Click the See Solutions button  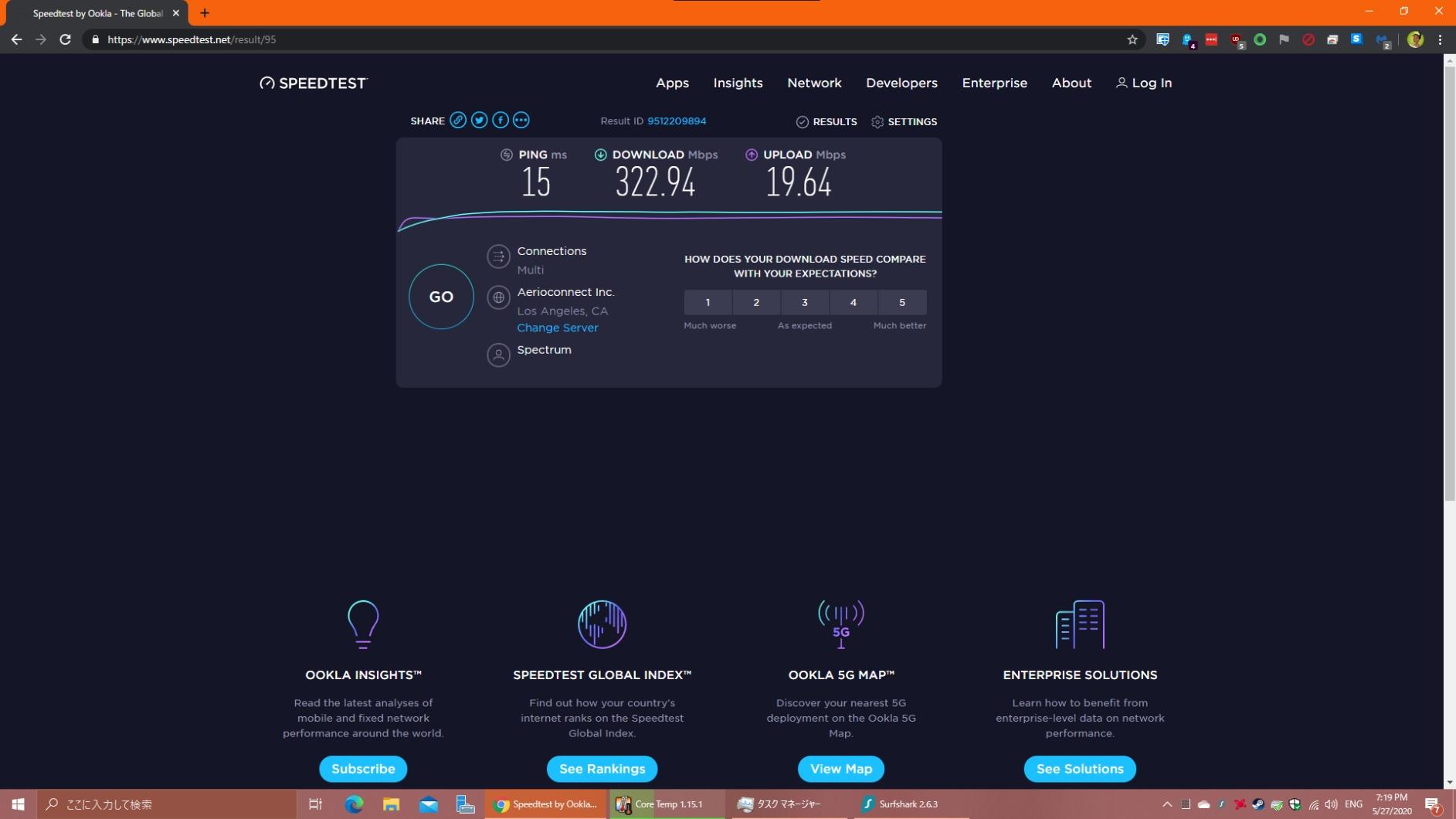(1080, 769)
